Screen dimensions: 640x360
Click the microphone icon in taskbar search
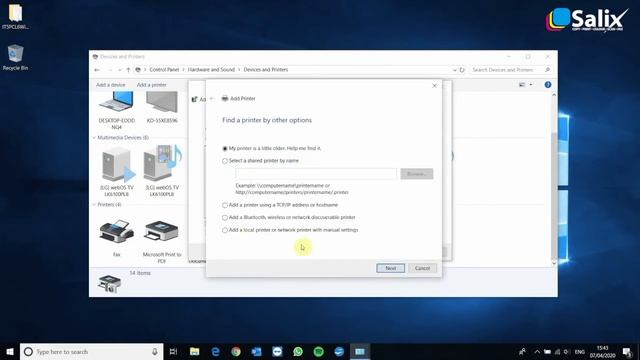click(155, 351)
